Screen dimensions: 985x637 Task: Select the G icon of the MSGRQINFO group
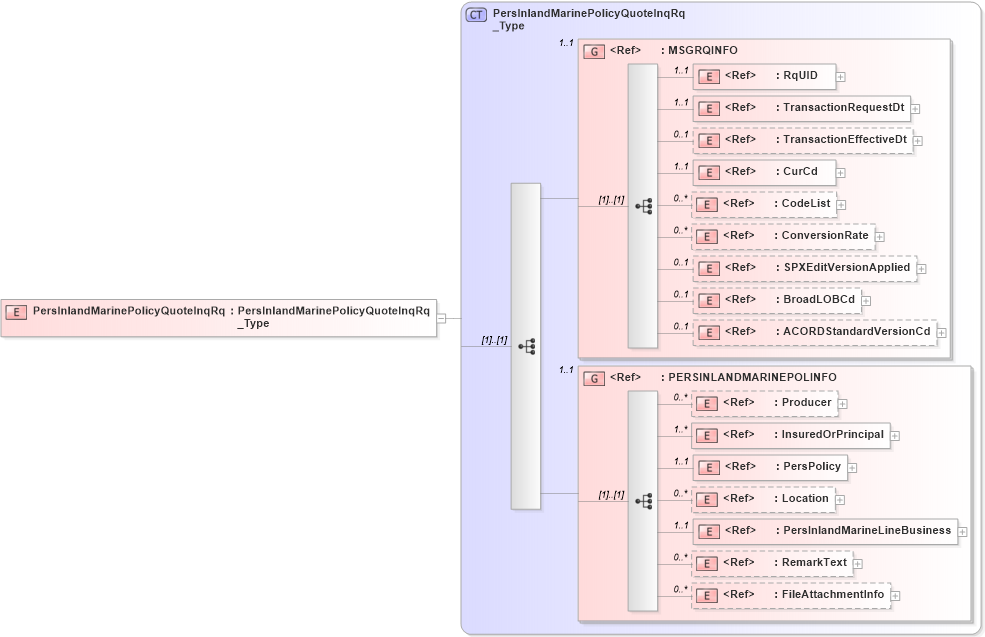coord(591,50)
